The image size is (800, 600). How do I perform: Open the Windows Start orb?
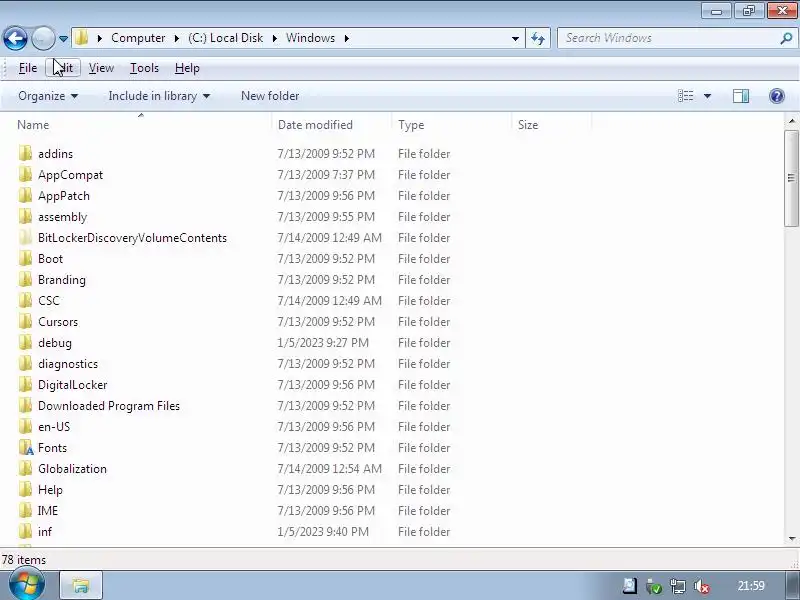27,585
